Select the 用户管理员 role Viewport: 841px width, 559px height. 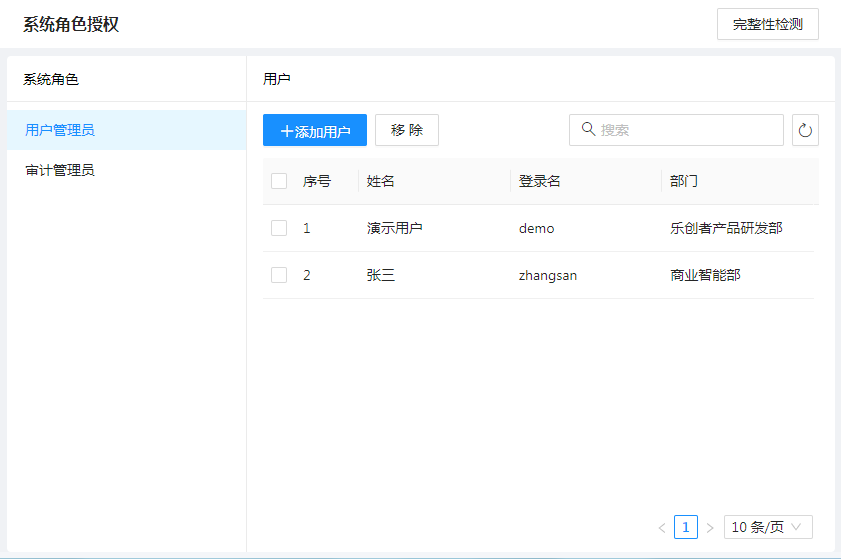60,130
